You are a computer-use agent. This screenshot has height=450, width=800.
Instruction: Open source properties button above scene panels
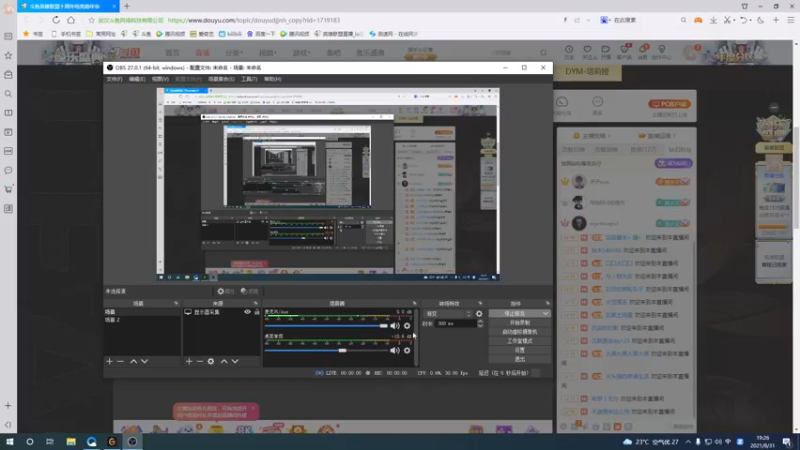click(x=225, y=291)
